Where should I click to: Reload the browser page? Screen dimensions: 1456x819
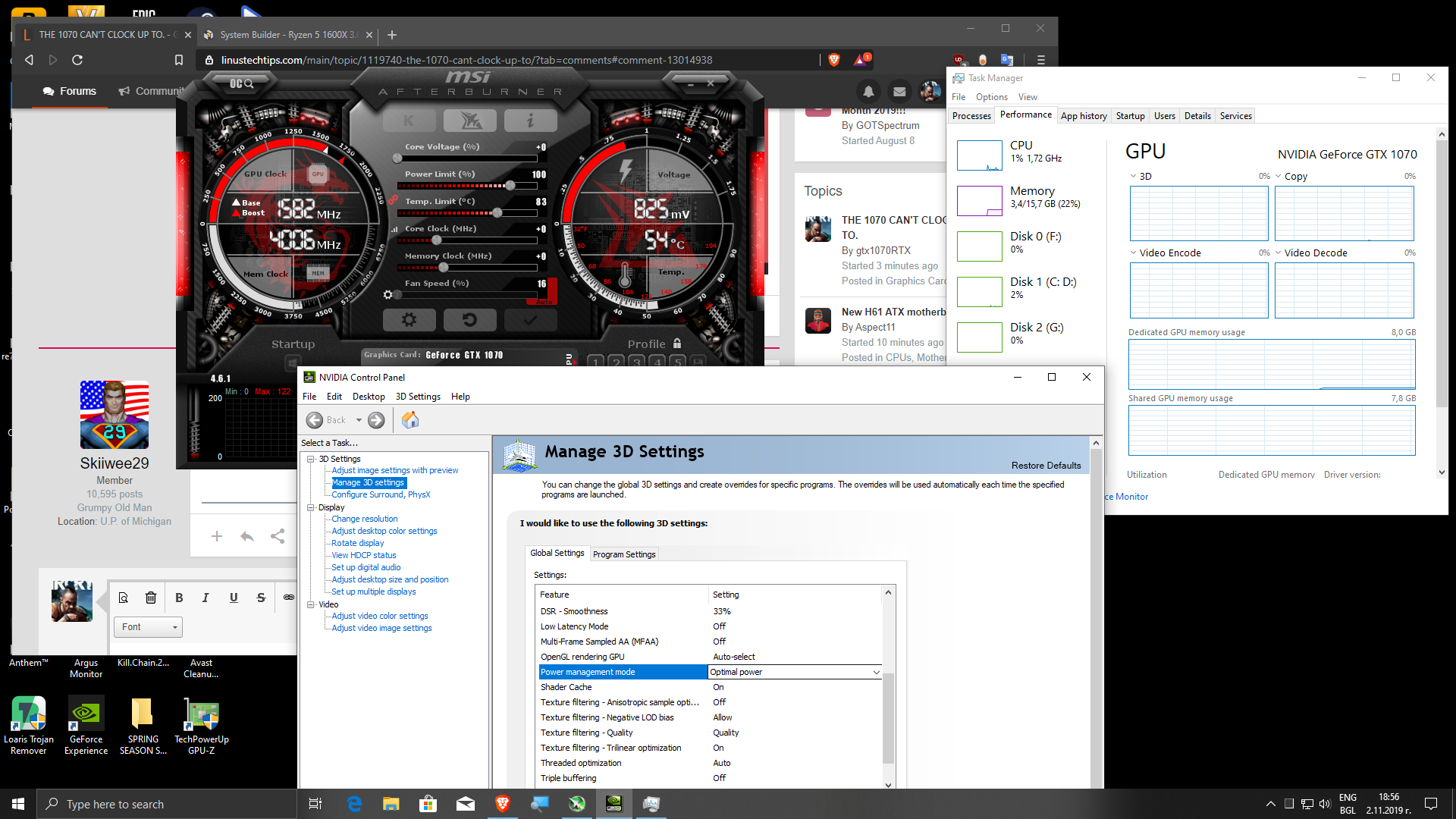77,60
